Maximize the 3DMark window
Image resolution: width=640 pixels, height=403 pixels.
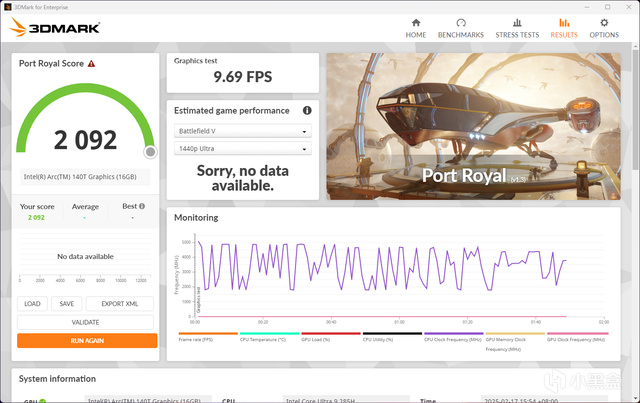[607, 7]
